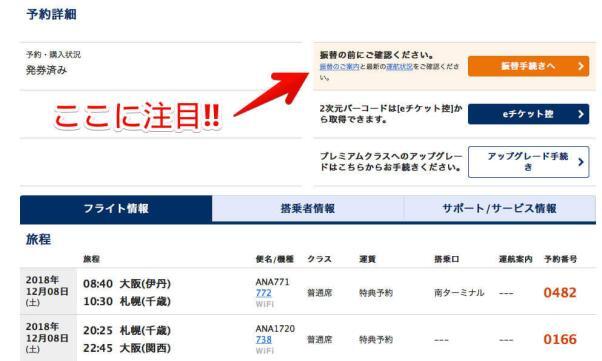The image size is (602, 361).
Task: Click the 旅程 section heading
Action: 38,239
